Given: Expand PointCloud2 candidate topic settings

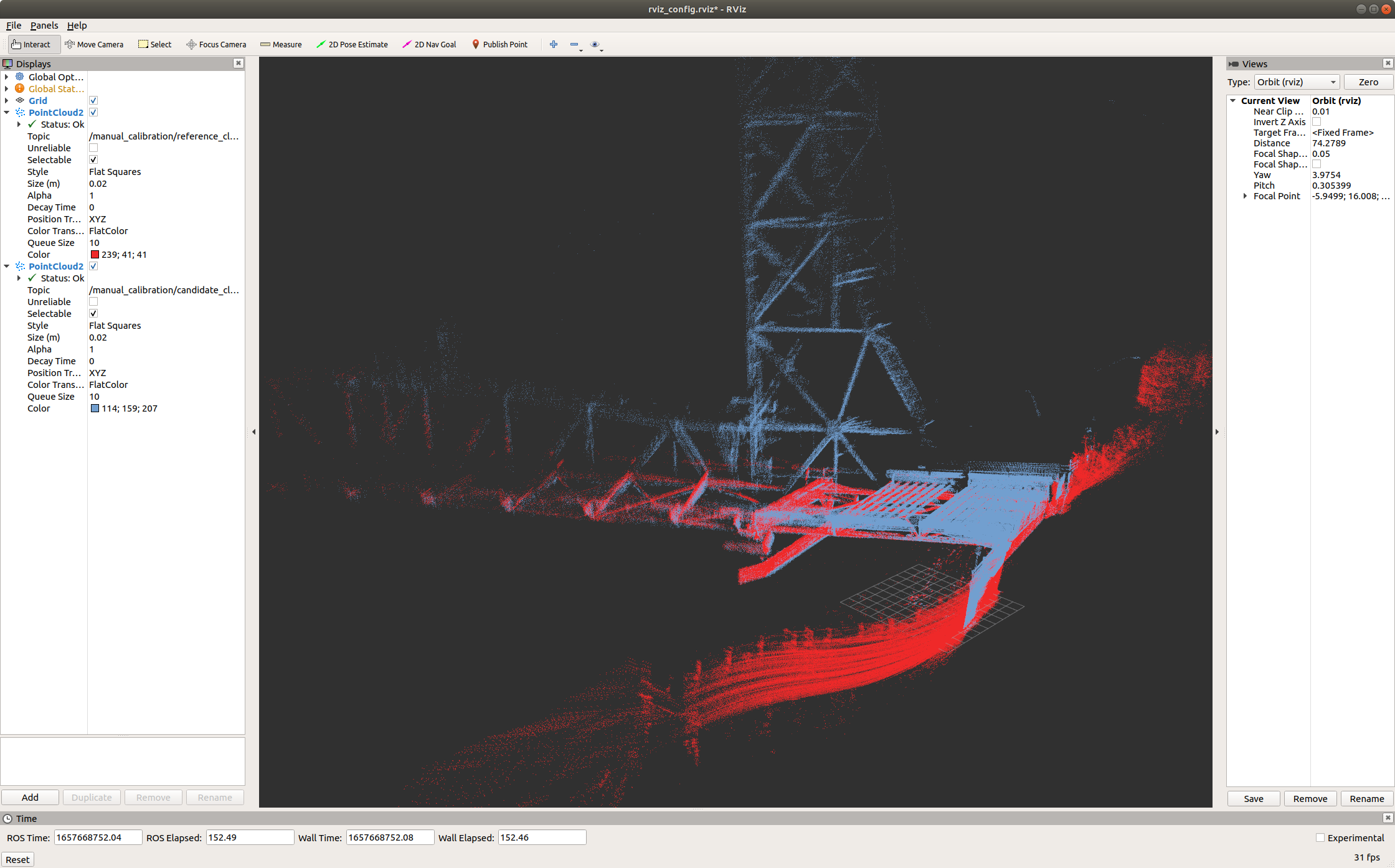Looking at the screenshot, I should pos(7,266).
